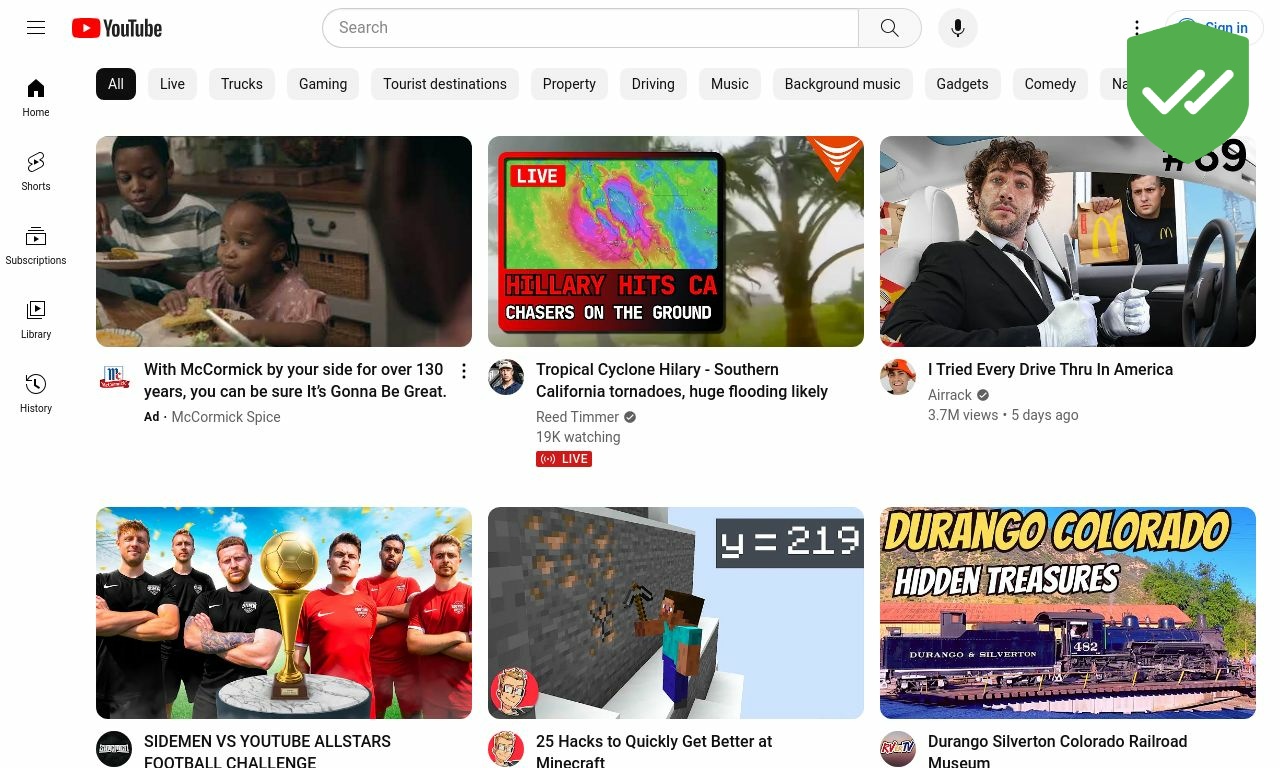Select the Live filter chip
The width and height of the screenshot is (1280, 768).
(172, 84)
